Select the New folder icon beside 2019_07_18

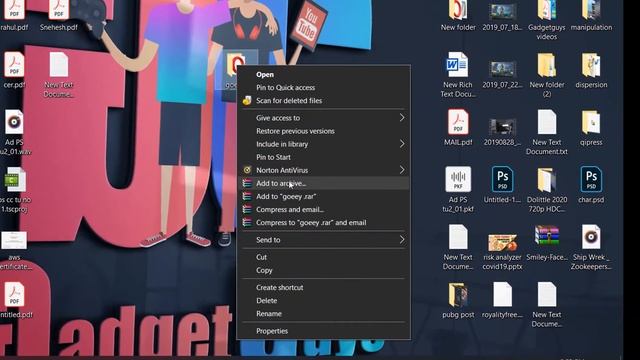click(458, 10)
